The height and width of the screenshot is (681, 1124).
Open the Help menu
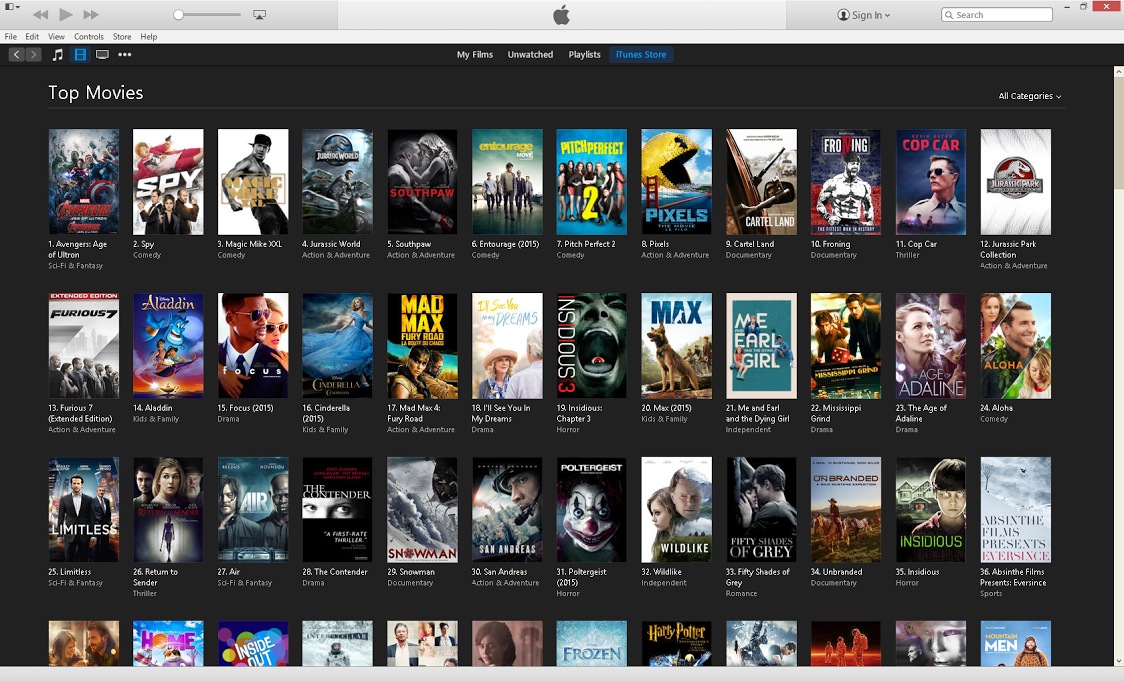[148, 37]
